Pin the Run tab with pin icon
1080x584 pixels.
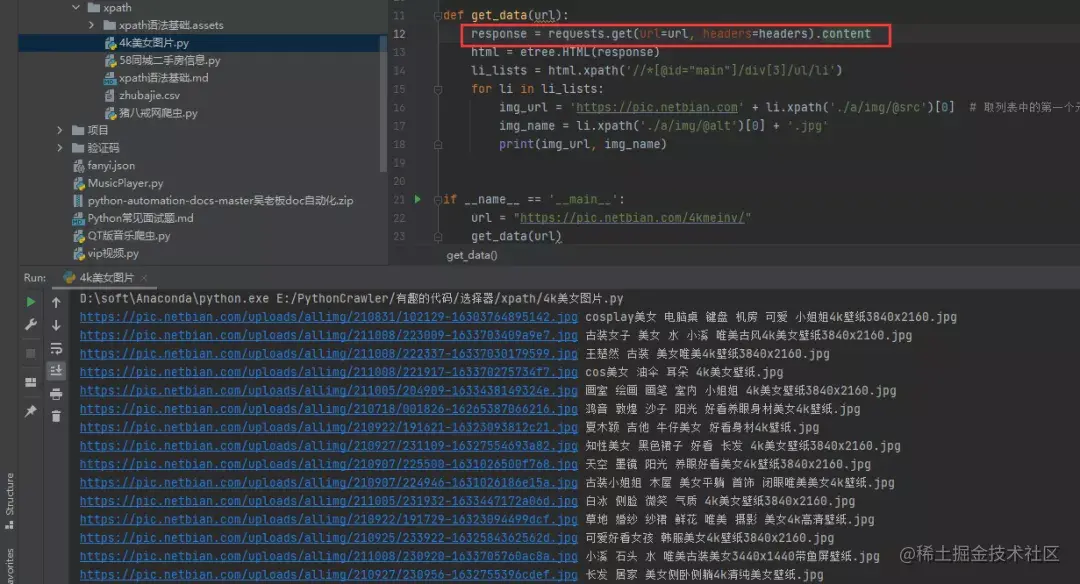click(30, 411)
